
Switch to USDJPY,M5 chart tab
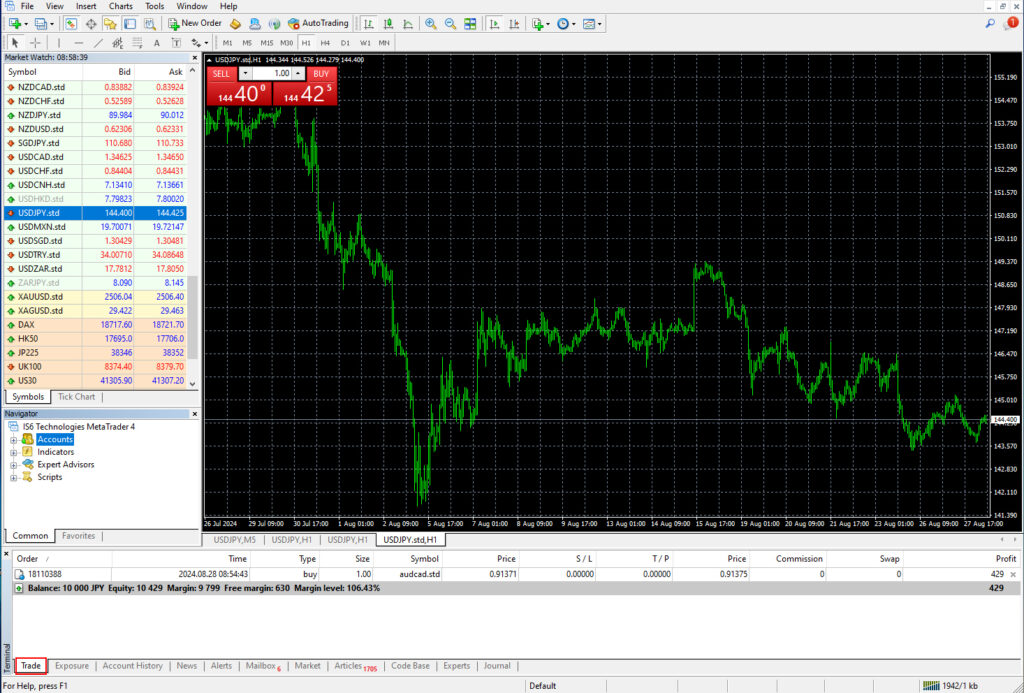coord(234,540)
